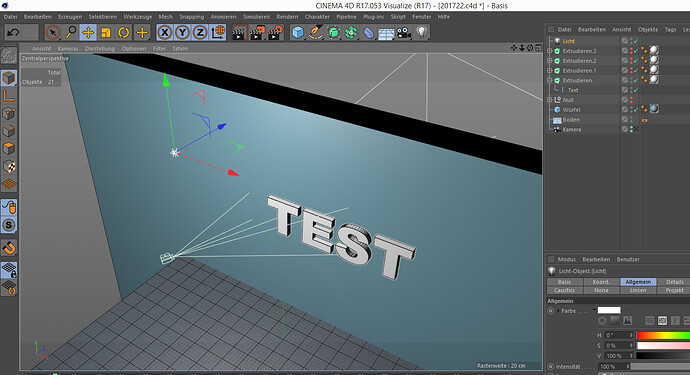
Task: Toggle Extrudieren.3 enable checkmark
Action: click(x=636, y=51)
